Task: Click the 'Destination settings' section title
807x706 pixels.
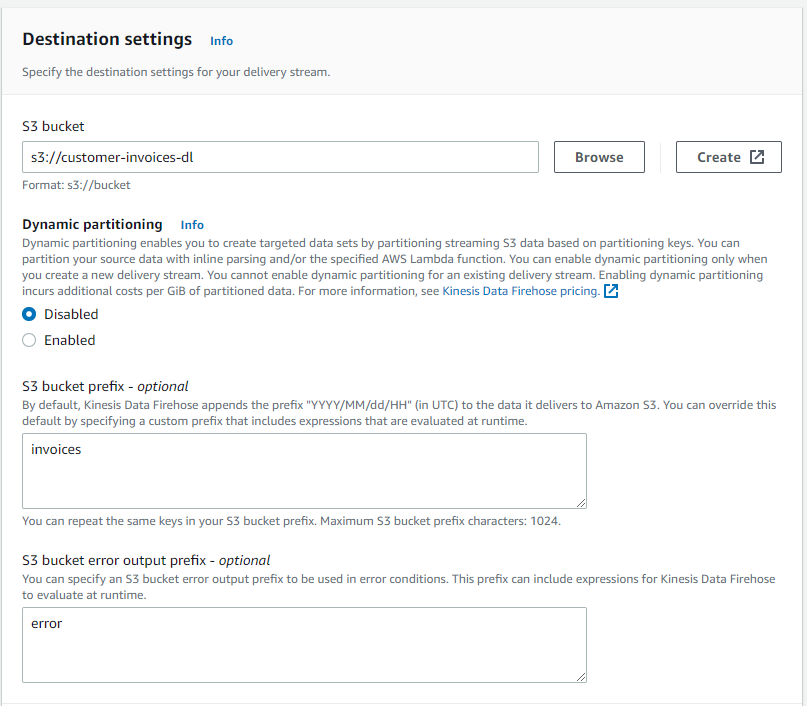Action: click(x=107, y=40)
